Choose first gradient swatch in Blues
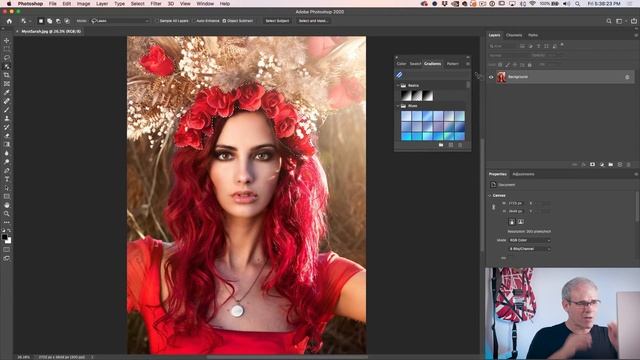640x360 pixels. click(406, 116)
